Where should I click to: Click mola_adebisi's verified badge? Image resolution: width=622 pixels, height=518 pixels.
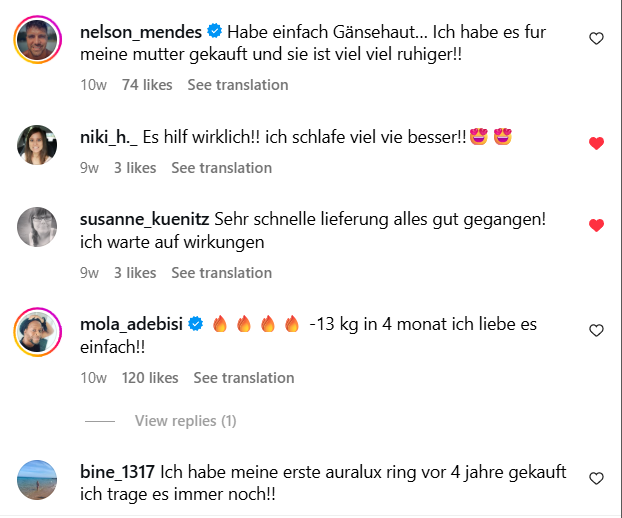point(196,323)
